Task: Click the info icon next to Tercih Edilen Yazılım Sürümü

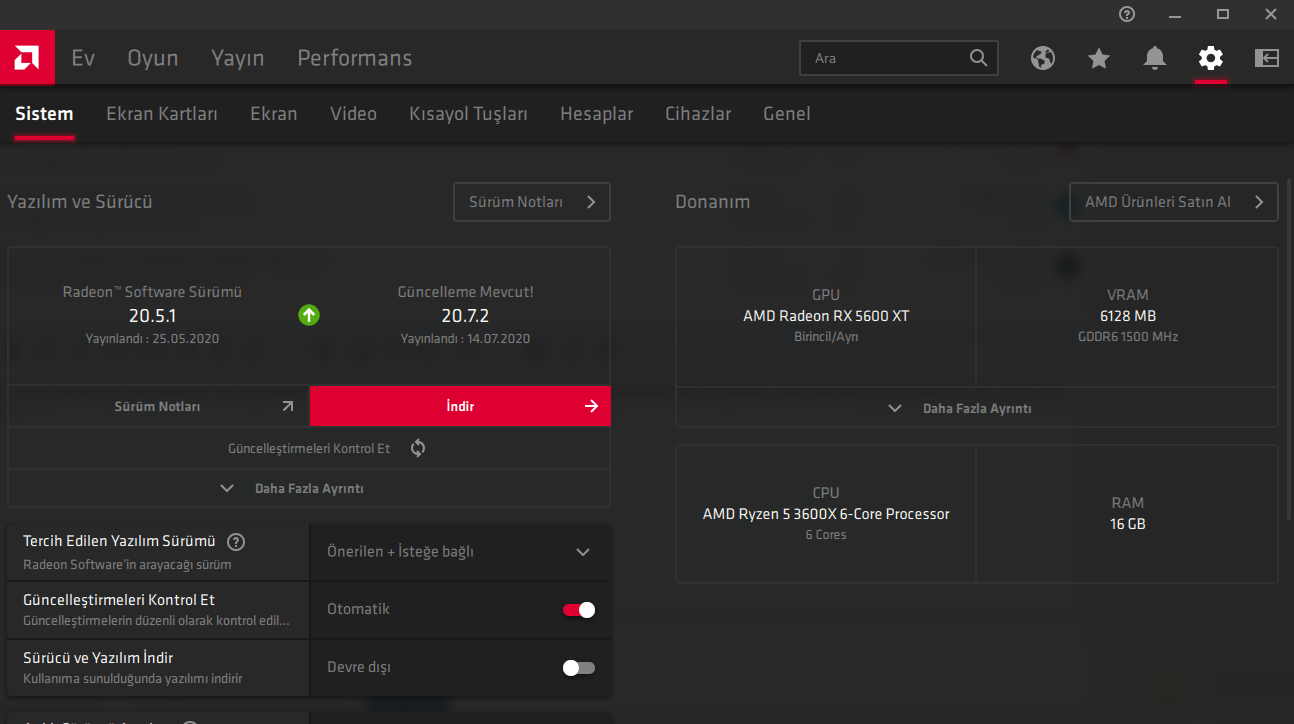Action: point(236,542)
